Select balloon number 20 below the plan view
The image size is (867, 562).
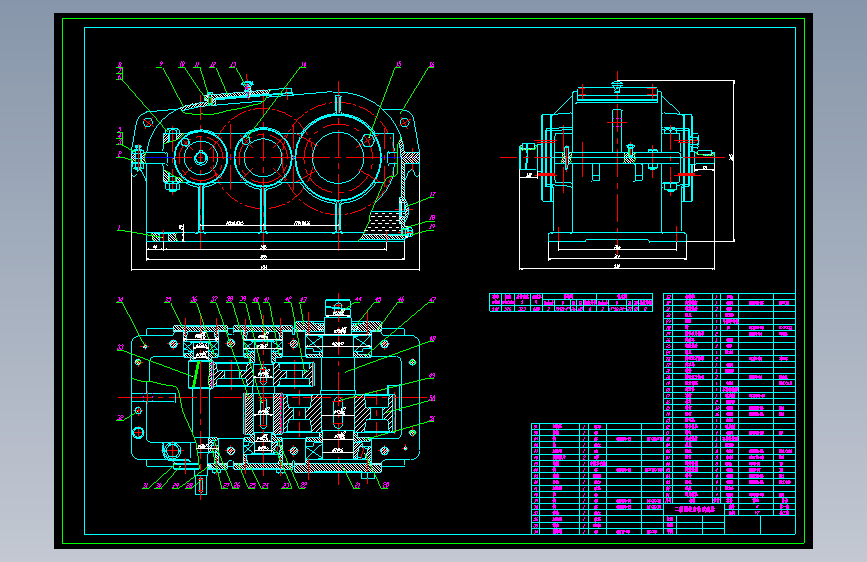click(x=385, y=485)
